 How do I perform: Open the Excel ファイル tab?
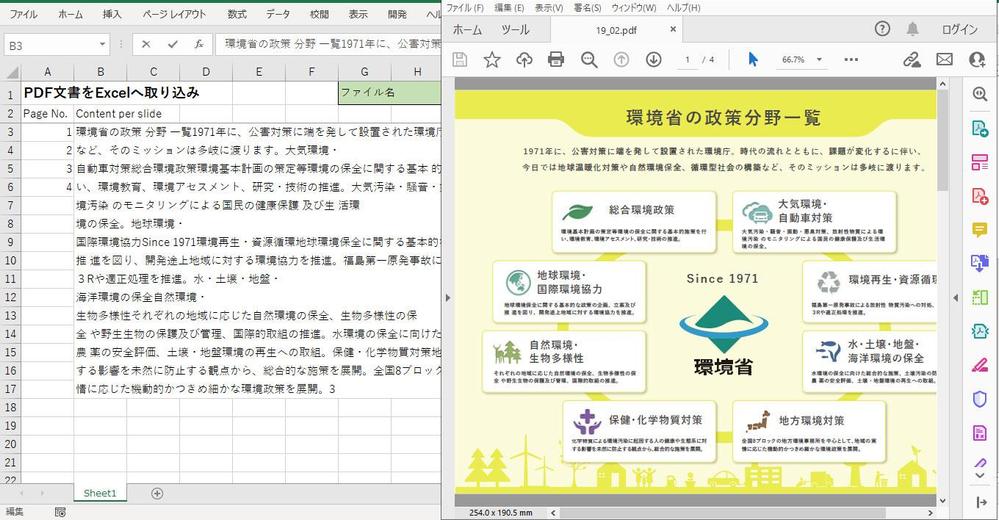[x=23, y=13]
